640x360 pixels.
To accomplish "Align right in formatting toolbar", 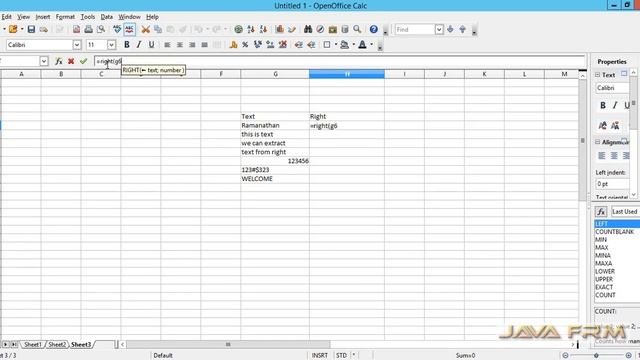I will click(x=192, y=45).
